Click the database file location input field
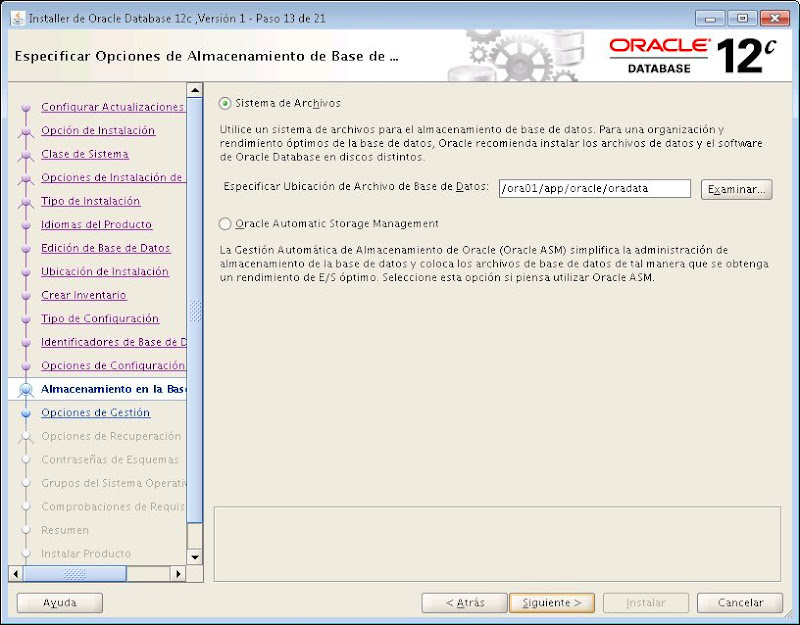The image size is (800, 625). pyautogui.click(x=594, y=189)
